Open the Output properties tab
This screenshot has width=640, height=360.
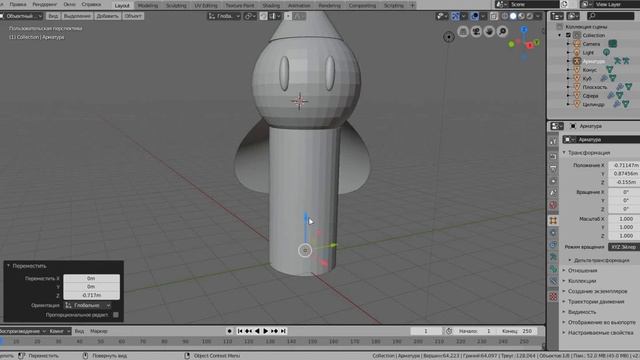(x=553, y=168)
